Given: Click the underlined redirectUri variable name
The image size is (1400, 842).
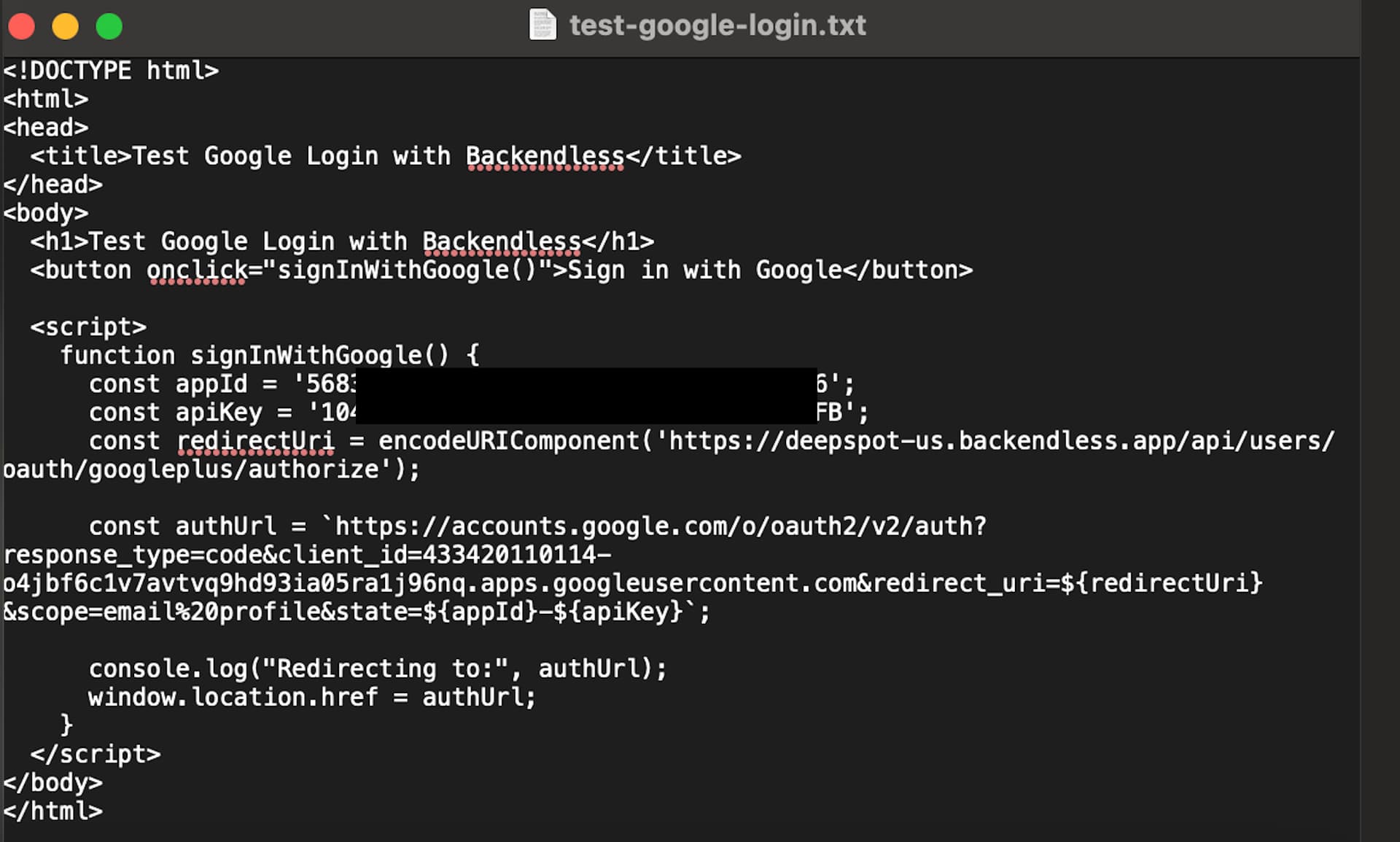Looking at the screenshot, I should [x=255, y=441].
